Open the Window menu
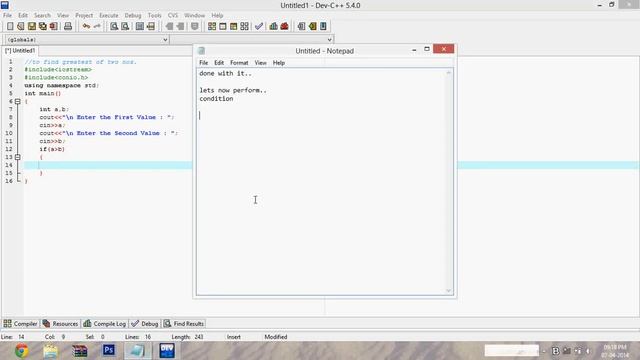The height and width of the screenshot is (360, 640). pos(194,15)
